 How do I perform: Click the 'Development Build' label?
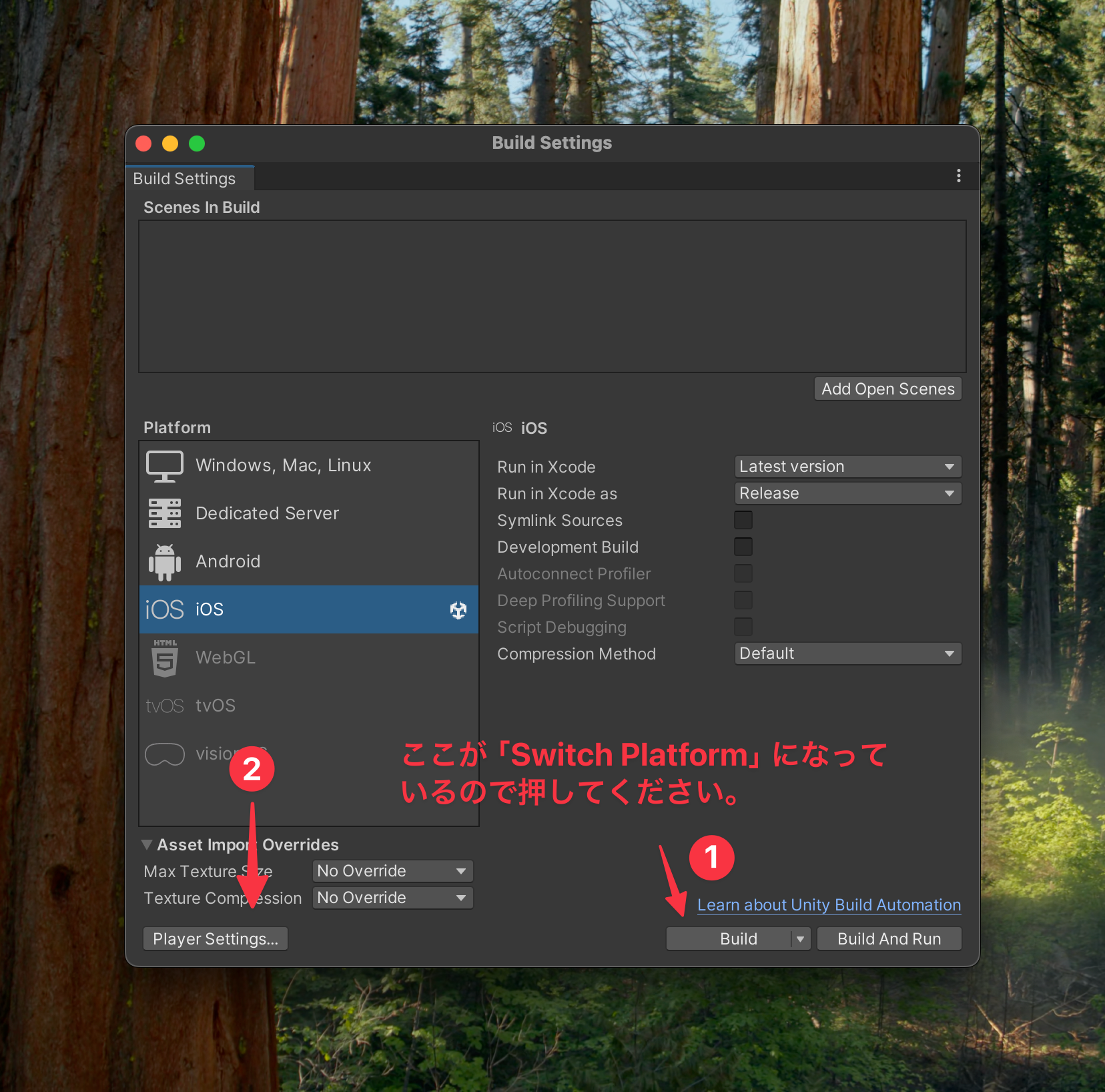pyautogui.click(x=568, y=547)
